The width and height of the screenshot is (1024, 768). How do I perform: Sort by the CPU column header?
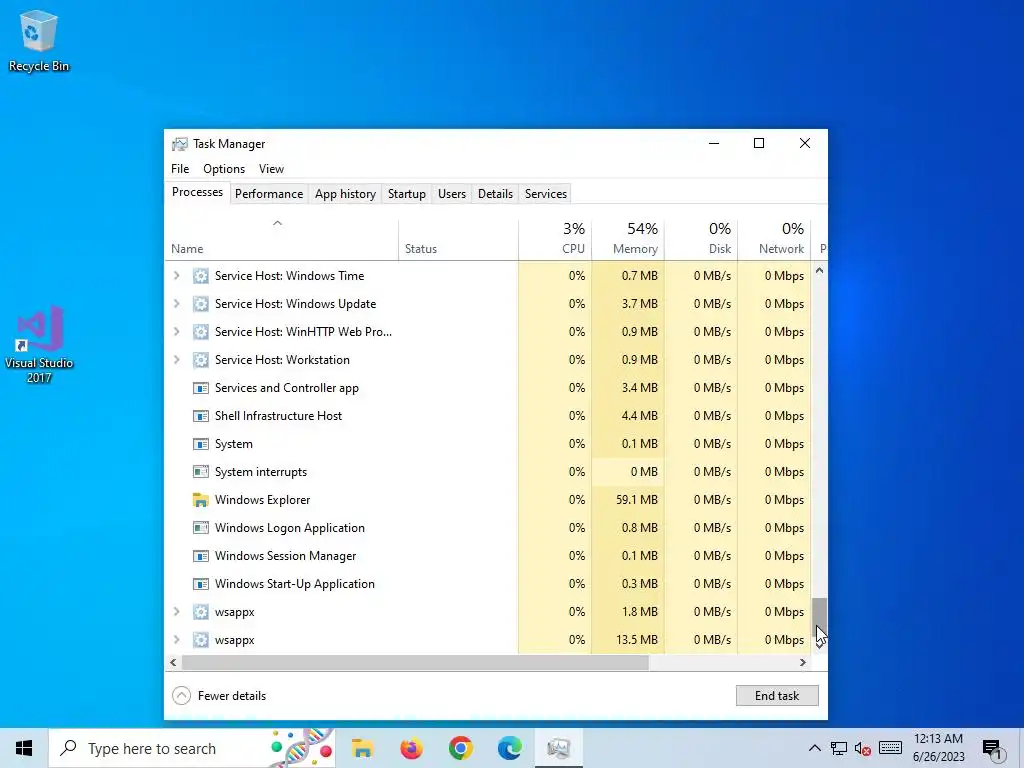(555, 239)
